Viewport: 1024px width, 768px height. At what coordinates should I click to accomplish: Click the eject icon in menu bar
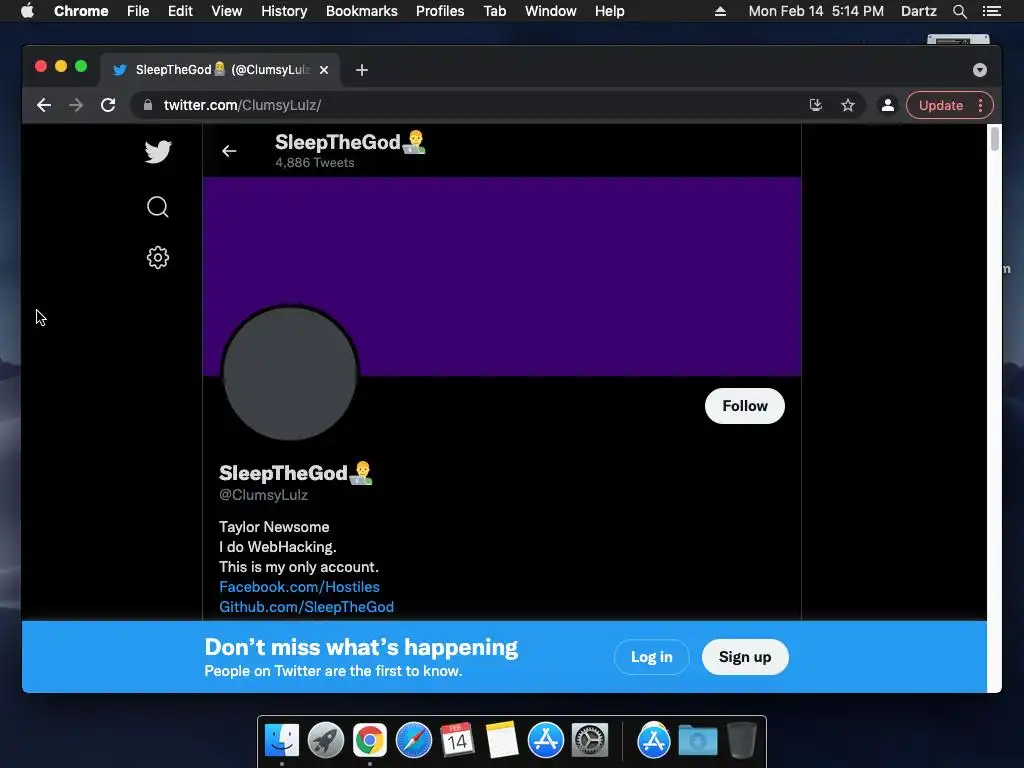point(720,11)
